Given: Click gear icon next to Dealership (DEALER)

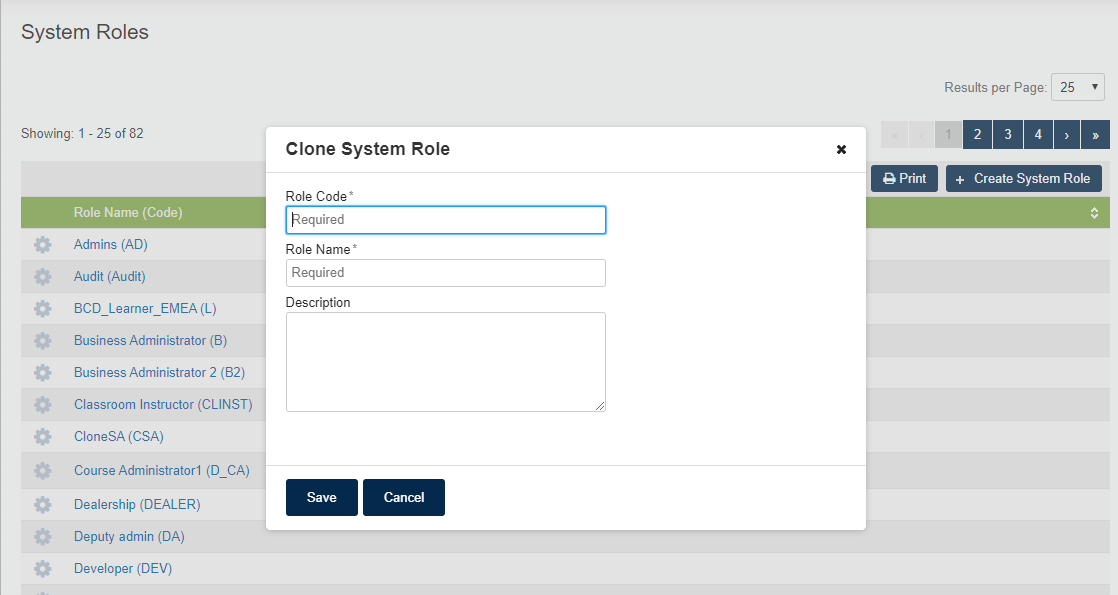Looking at the screenshot, I should pyautogui.click(x=43, y=504).
